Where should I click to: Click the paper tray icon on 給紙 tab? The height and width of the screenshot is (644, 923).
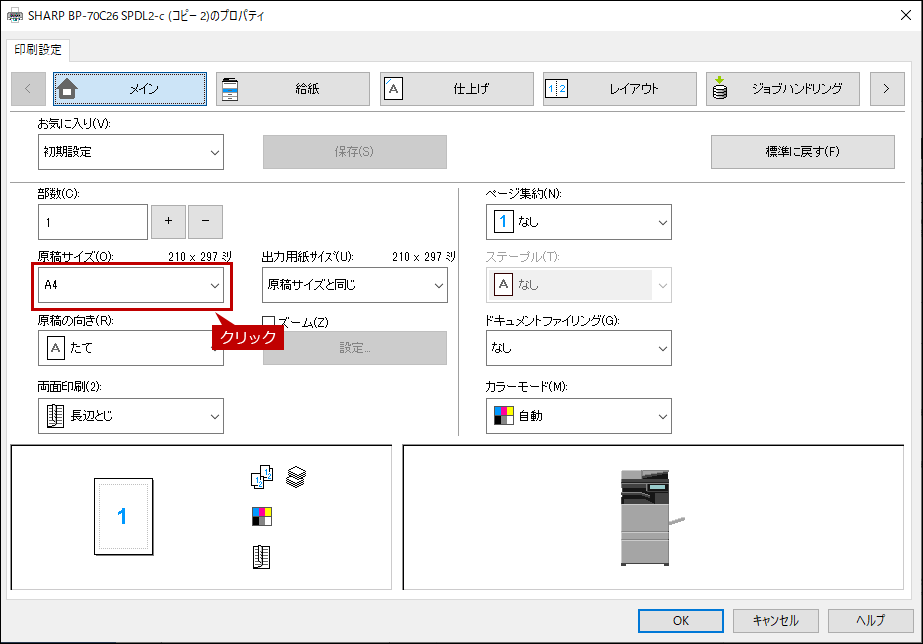230,89
